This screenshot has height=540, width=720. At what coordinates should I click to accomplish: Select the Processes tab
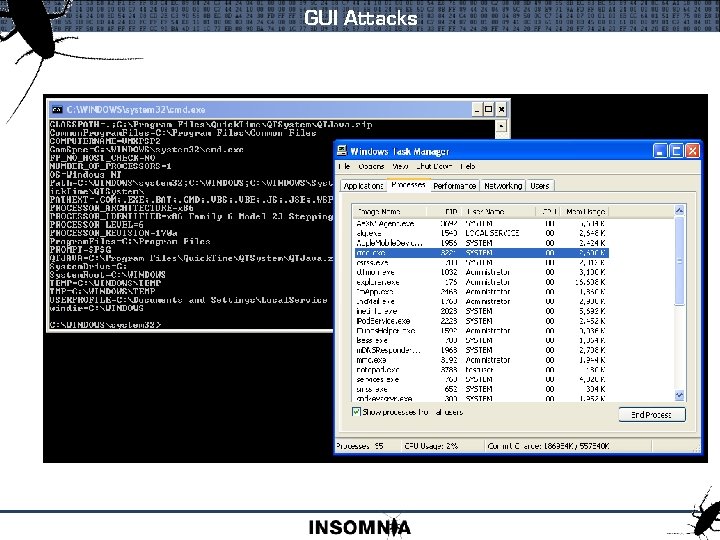408,185
